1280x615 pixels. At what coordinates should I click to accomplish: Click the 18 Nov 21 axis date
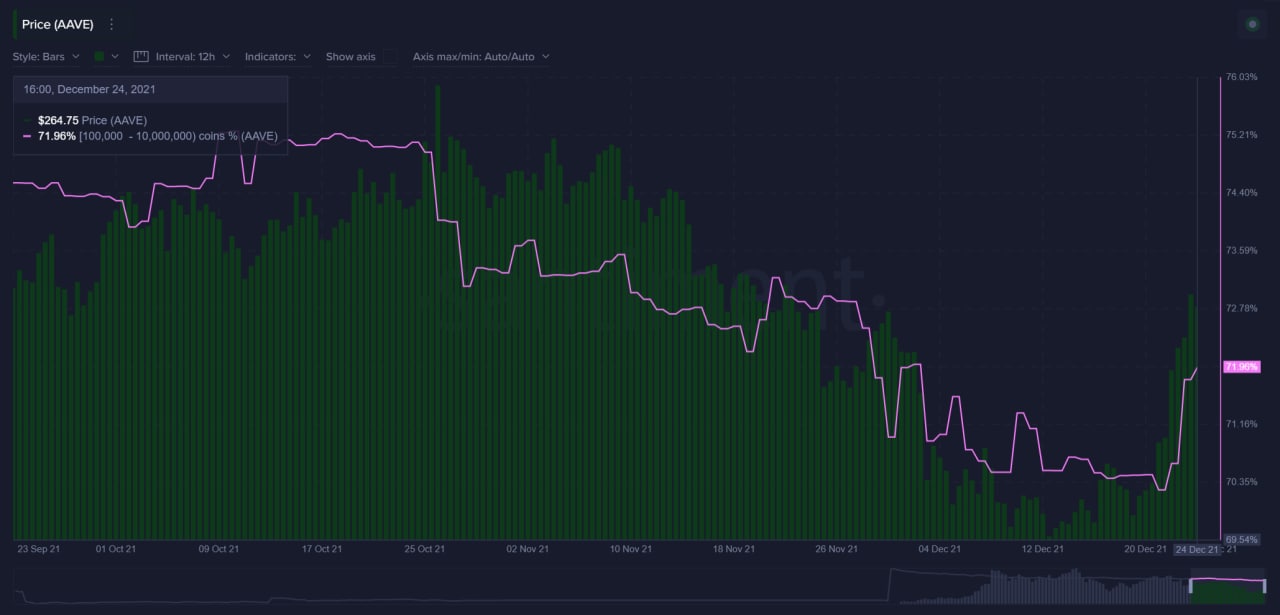(x=734, y=549)
